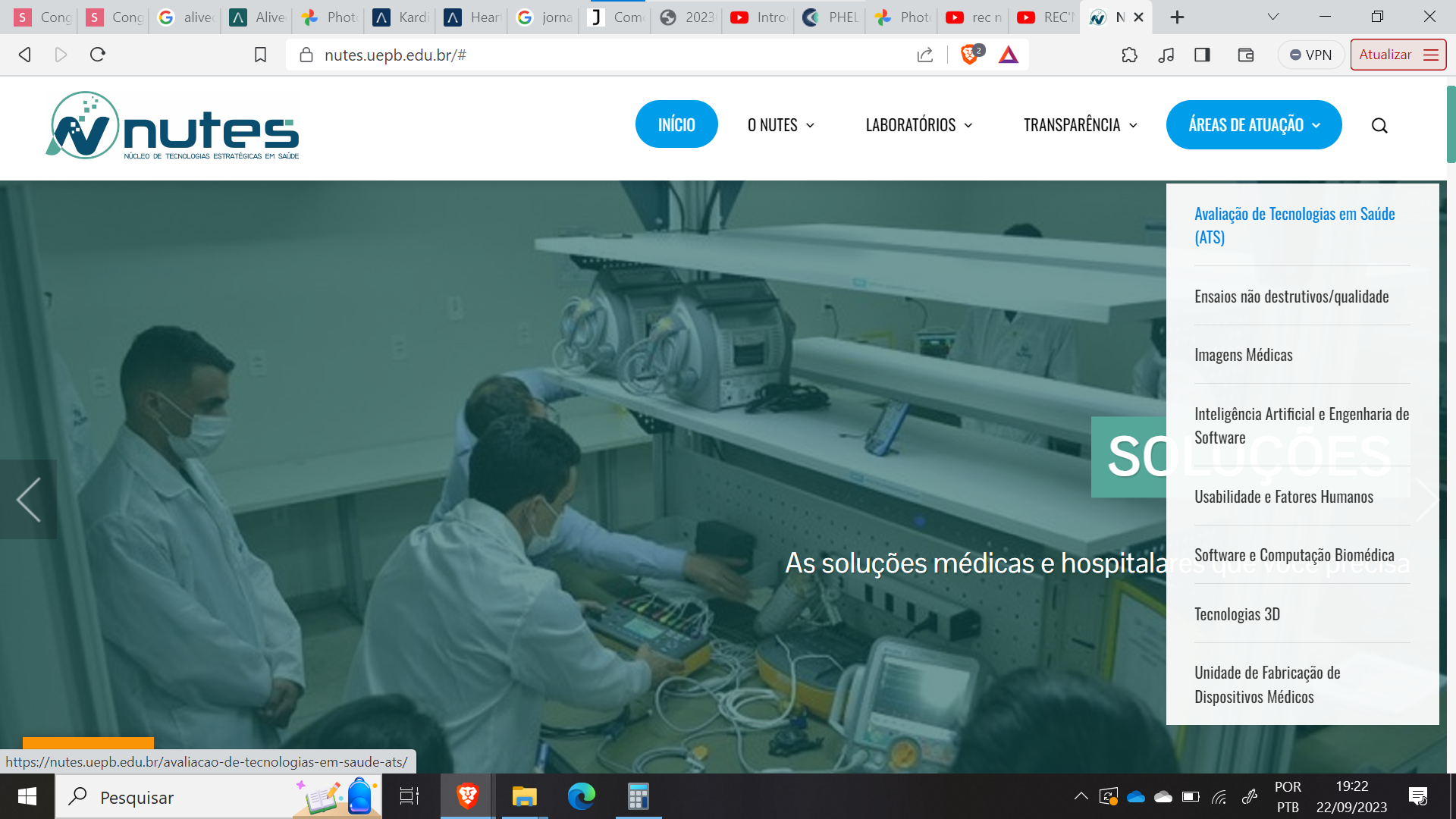This screenshot has width=1456, height=819.
Task: Click the Brave Rewards triangle icon
Action: click(x=1009, y=55)
